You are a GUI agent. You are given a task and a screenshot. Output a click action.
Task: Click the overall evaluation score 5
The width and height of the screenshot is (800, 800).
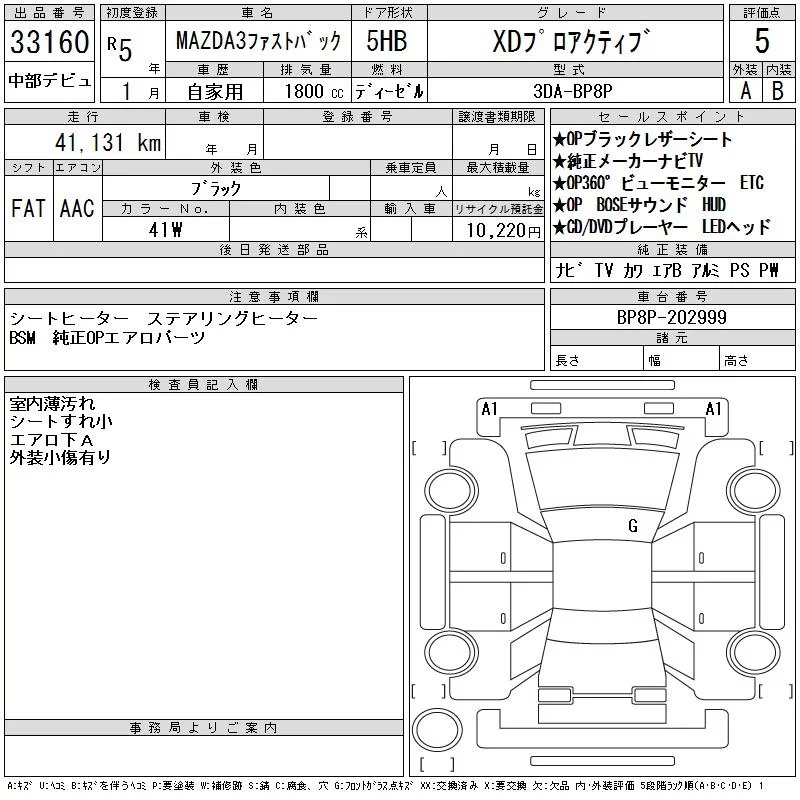[x=762, y=41]
